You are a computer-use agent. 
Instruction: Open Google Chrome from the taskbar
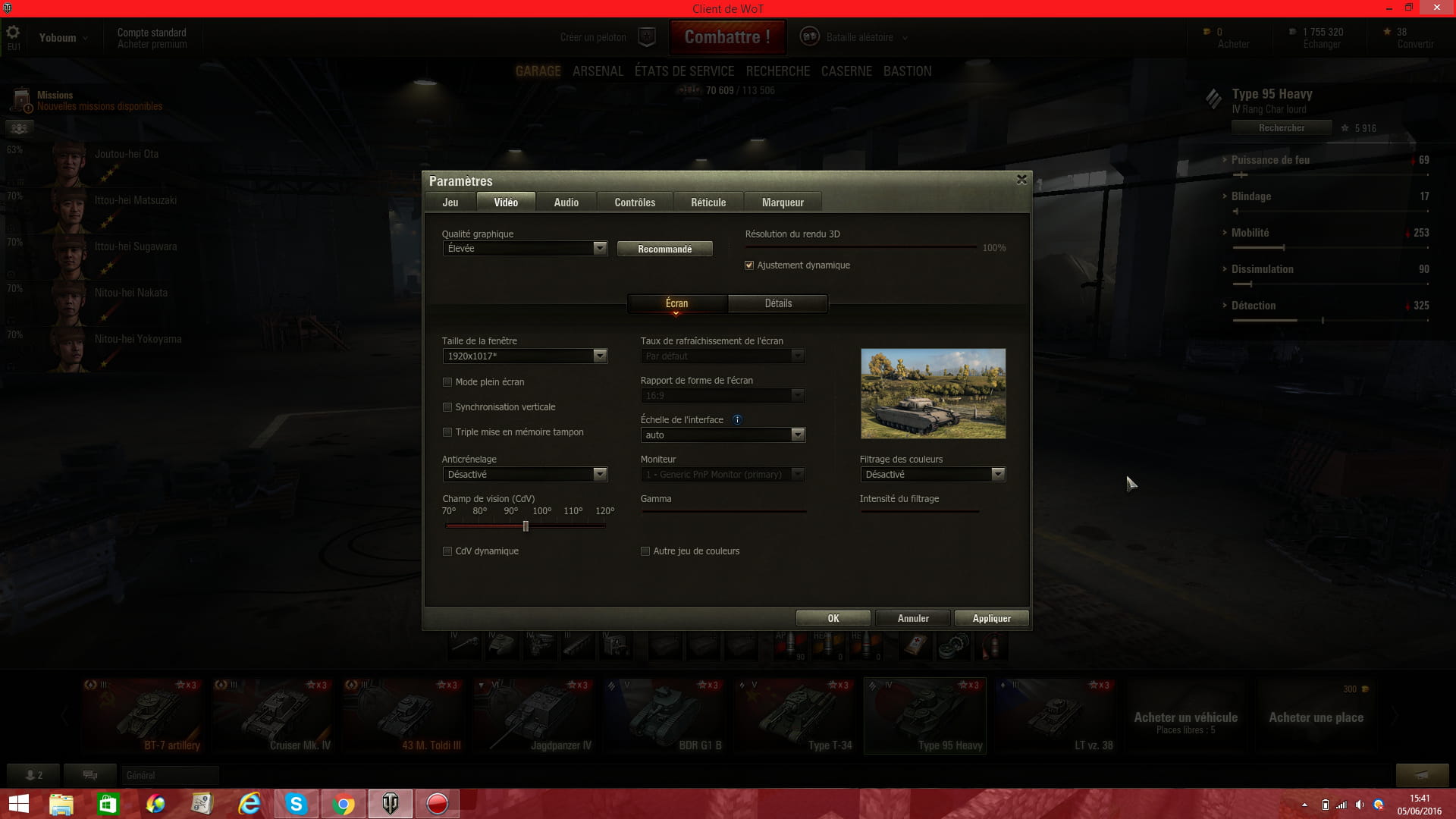point(344,804)
